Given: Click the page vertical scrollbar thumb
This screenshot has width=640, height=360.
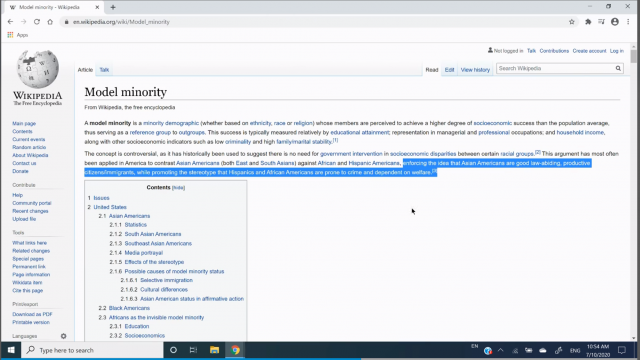Looking at the screenshot, I should coord(633,56).
